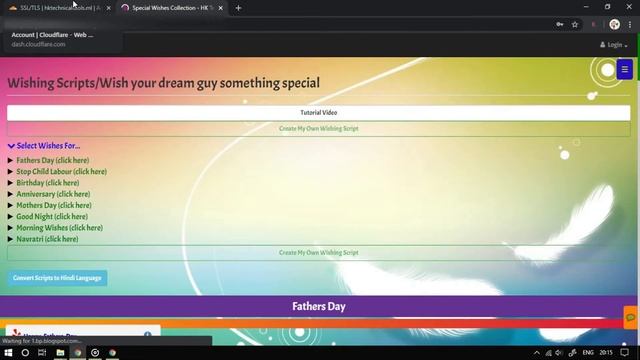Screen dimensions: 640x360
Task: Close the Special Wishes Collection tab
Action: [220, 8]
